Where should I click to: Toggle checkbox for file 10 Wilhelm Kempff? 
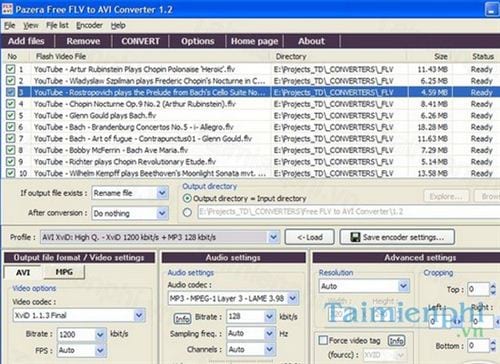coord(11,173)
